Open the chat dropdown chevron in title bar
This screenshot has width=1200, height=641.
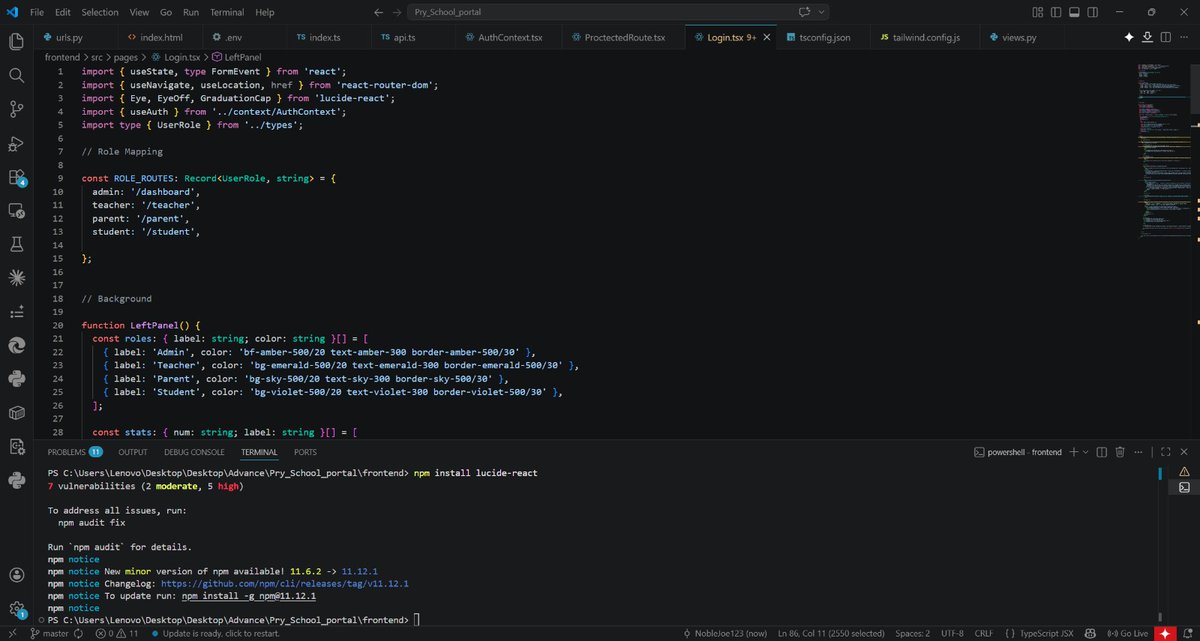(x=822, y=12)
